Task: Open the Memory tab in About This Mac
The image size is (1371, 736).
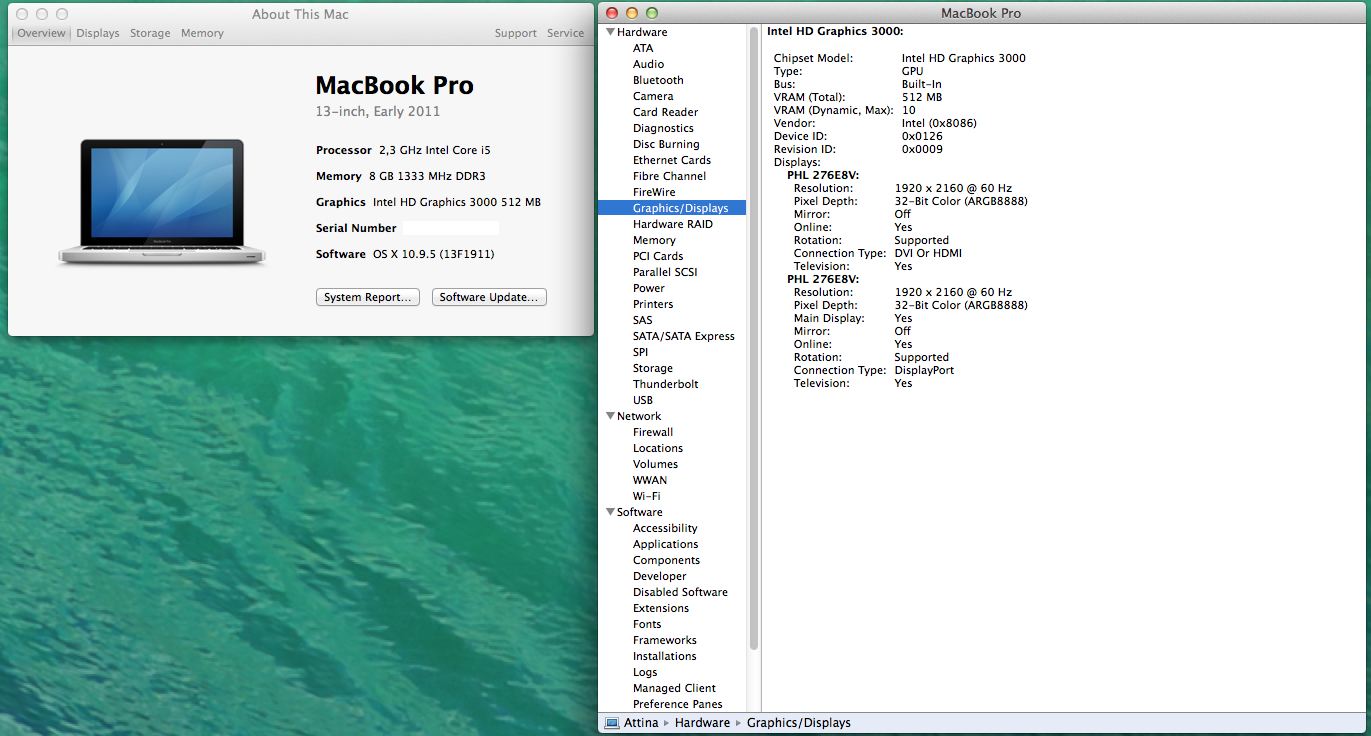Action: coord(202,33)
